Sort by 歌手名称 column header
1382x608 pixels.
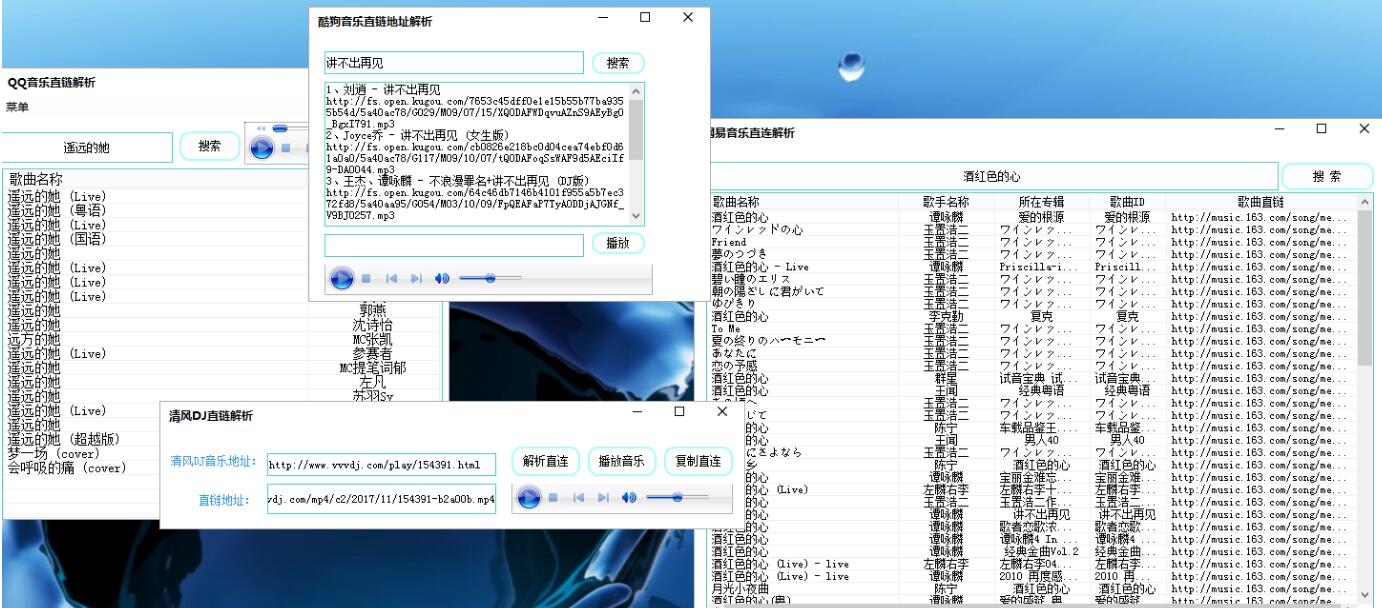click(946, 202)
